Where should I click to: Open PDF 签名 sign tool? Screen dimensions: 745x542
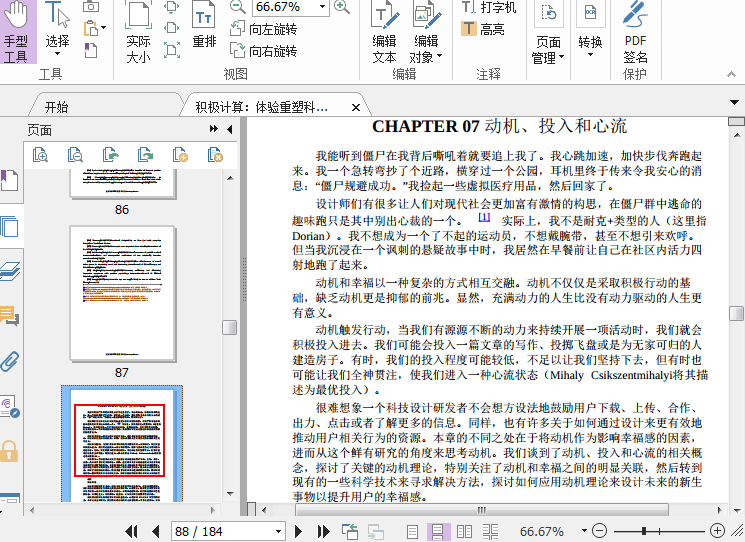point(636,32)
